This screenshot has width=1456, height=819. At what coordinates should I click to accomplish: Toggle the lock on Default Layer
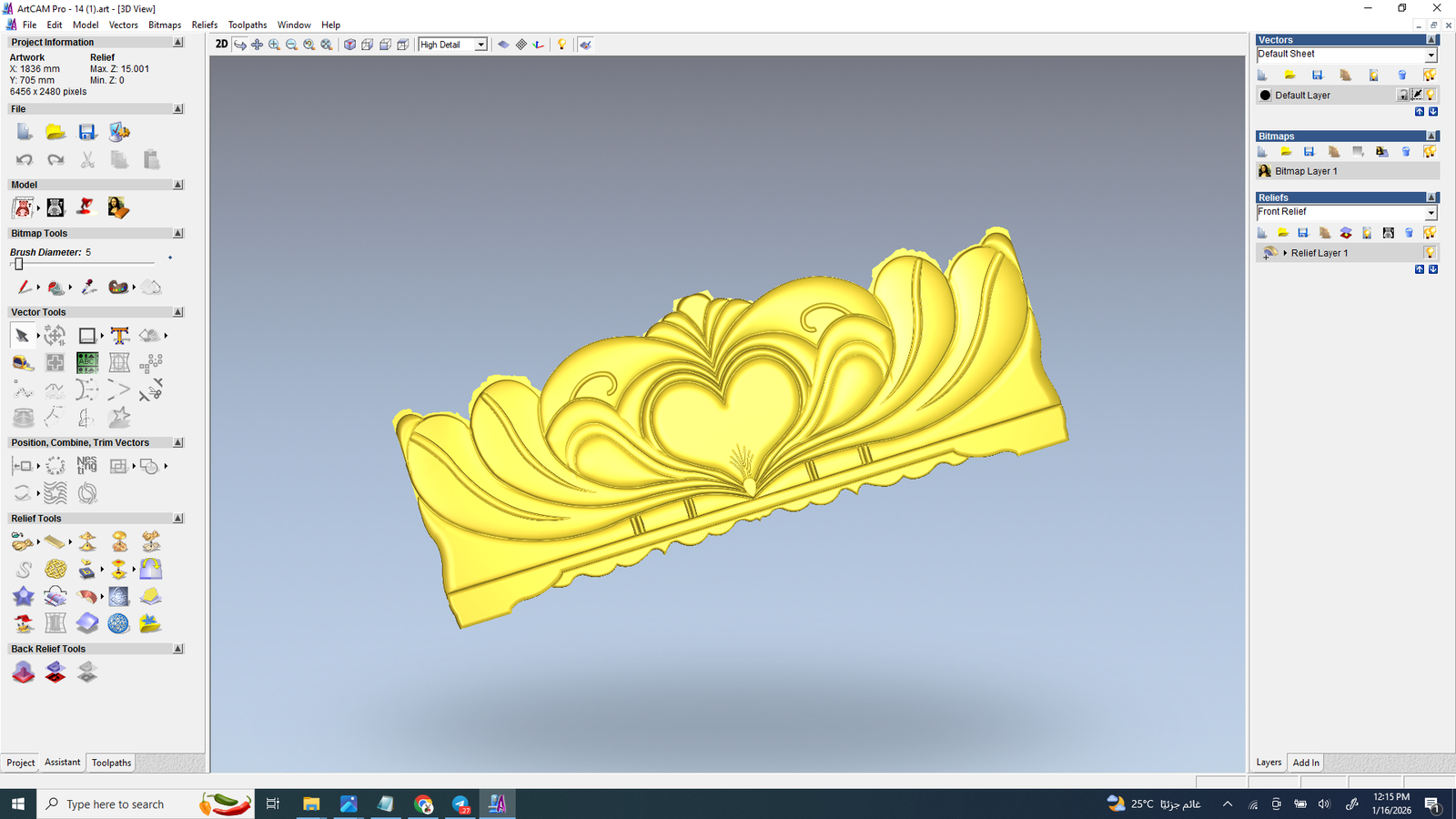[x=1402, y=95]
